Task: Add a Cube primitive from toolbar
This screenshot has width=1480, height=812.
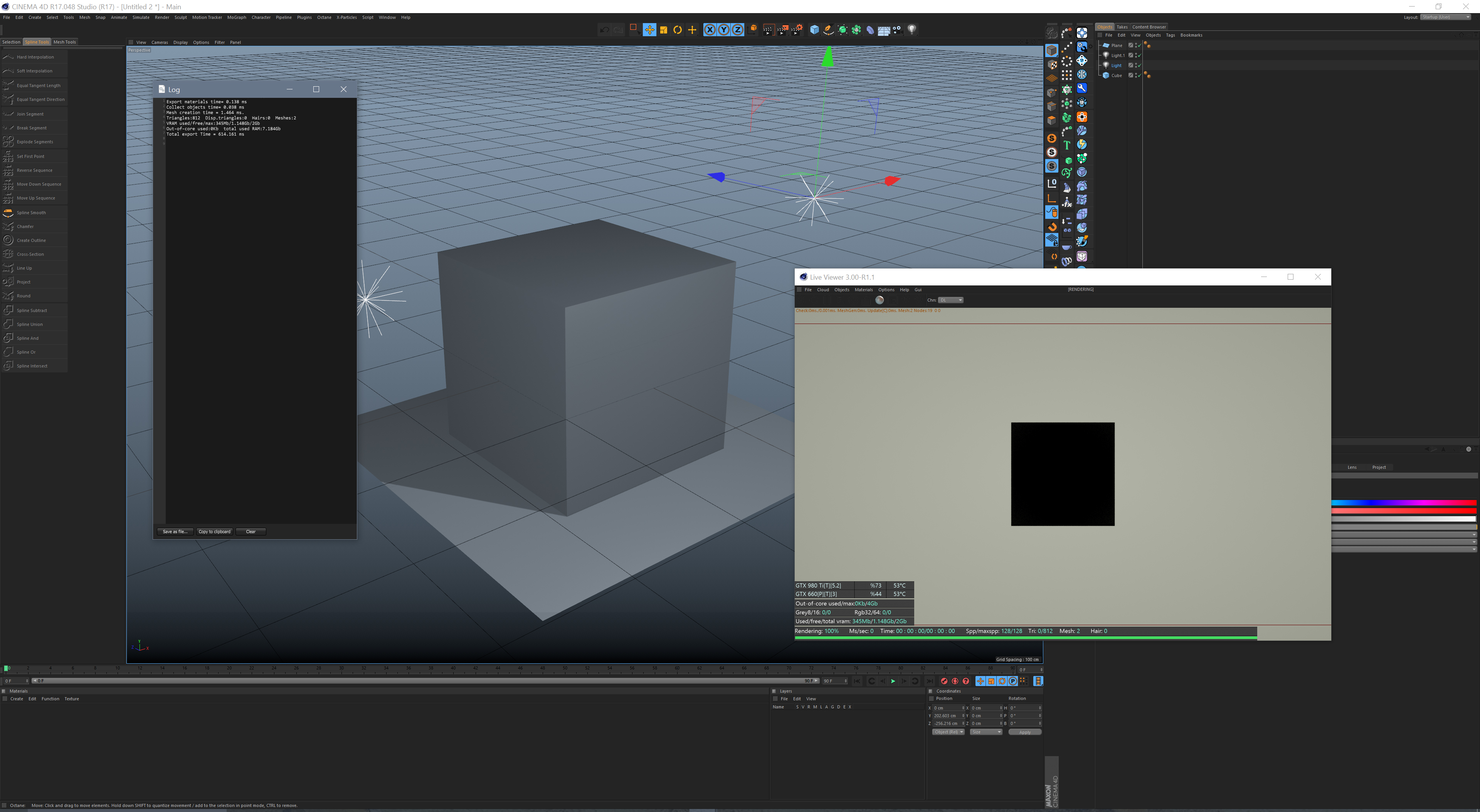Action: point(814,30)
